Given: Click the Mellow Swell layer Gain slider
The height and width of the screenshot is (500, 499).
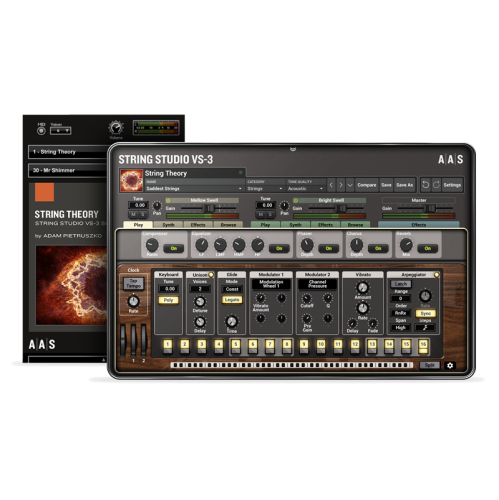Looking at the screenshot, I should click(x=209, y=208).
